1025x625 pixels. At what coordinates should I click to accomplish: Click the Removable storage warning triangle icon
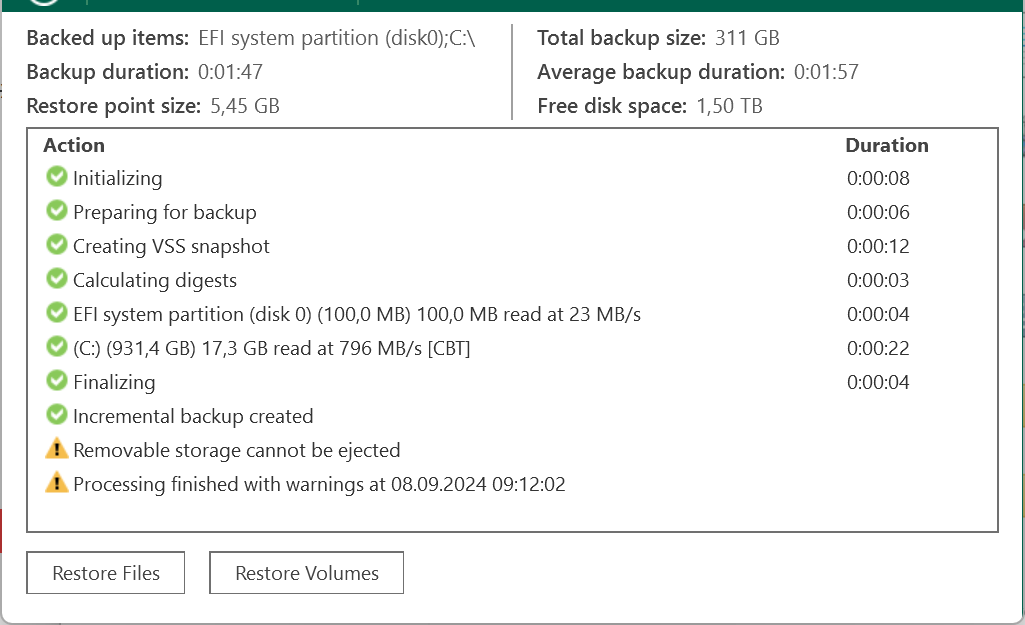[x=56, y=450]
